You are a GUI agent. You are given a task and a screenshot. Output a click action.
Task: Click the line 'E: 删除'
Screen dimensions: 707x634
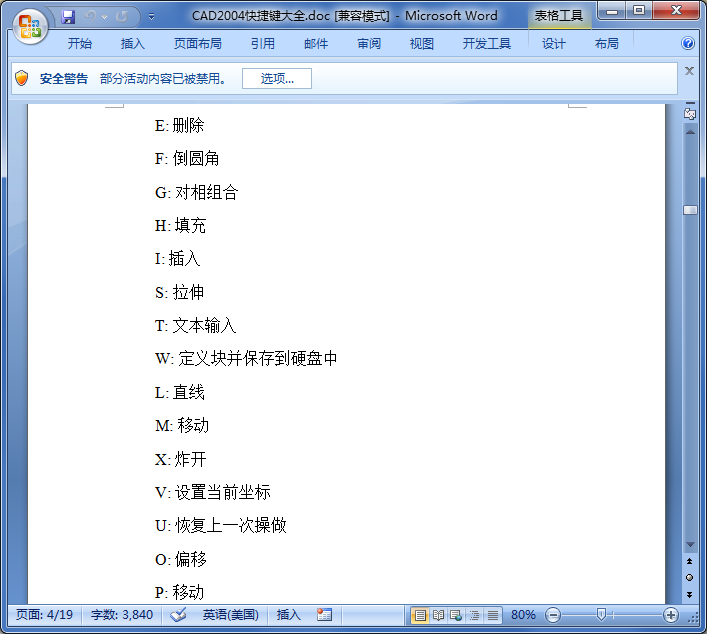coord(179,125)
